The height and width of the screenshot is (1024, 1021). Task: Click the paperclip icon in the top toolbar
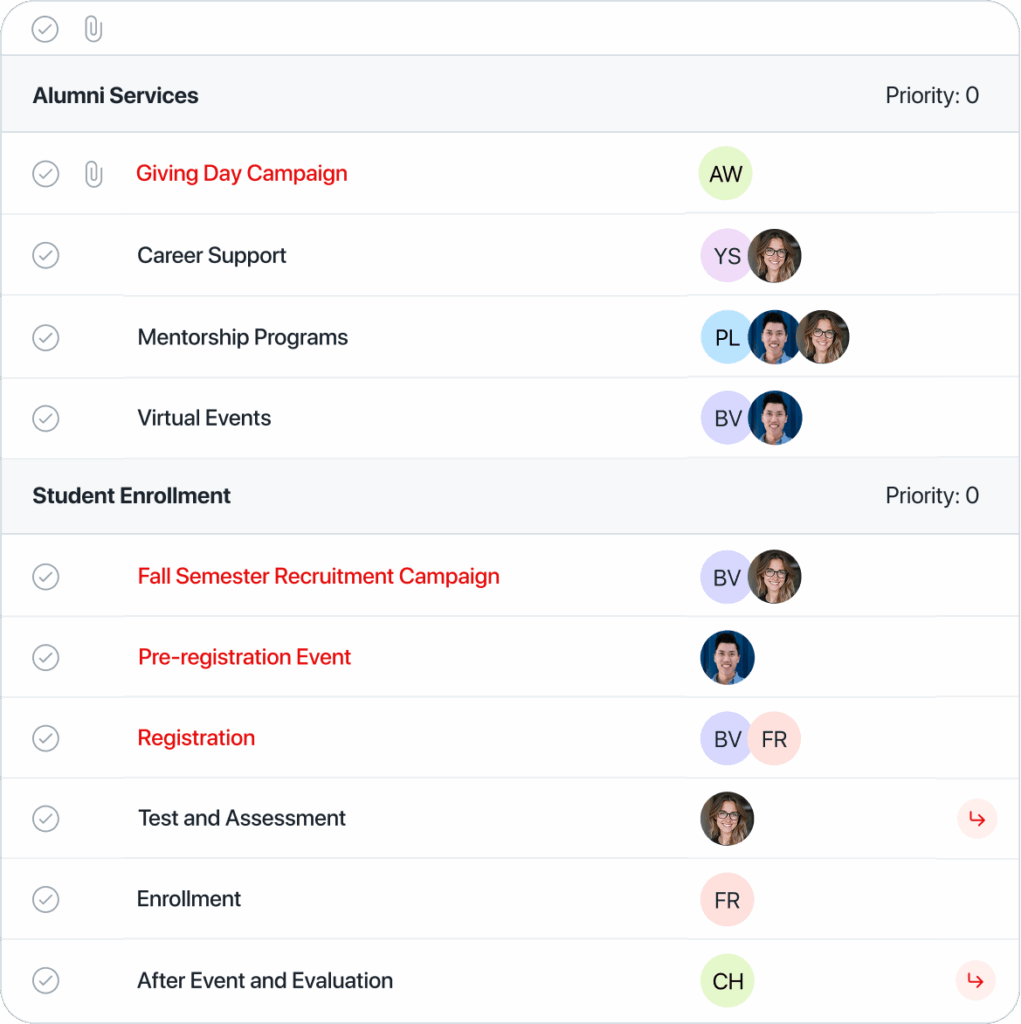coord(93,29)
